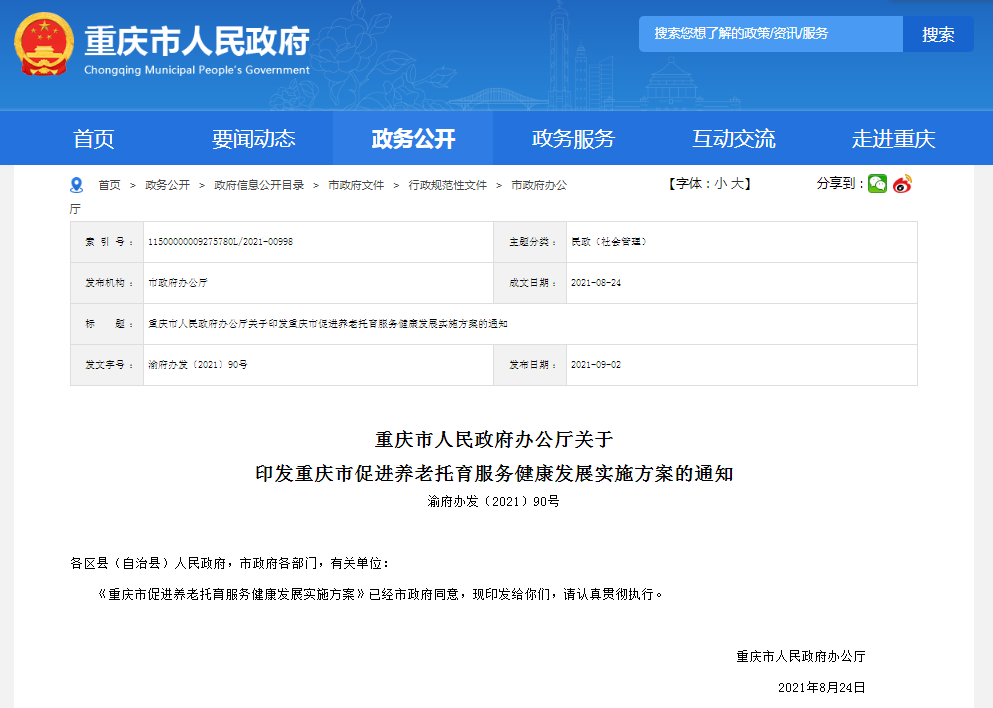Image resolution: width=993 pixels, height=708 pixels.
Task: Set font size to small (小)
Action: (x=720, y=184)
